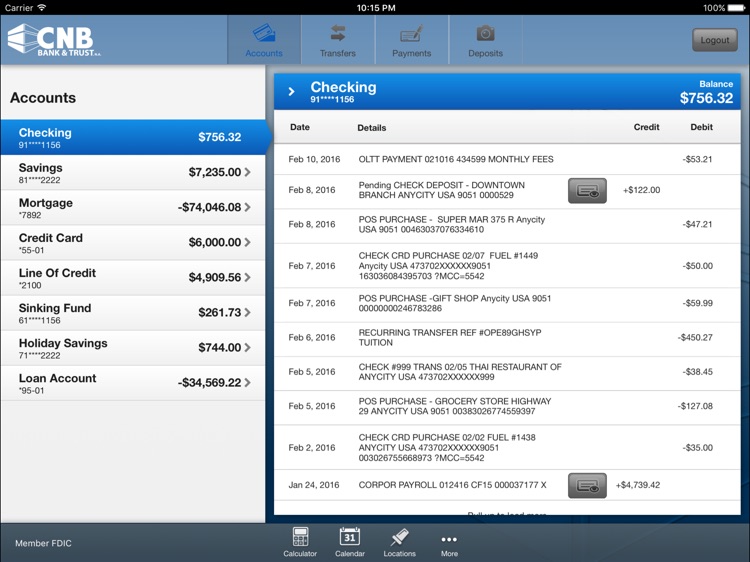Image resolution: width=750 pixels, height=562 pixels.
Task: Open the GROCERY STORE HIGHWAY transaction
Action: (507, 407)
